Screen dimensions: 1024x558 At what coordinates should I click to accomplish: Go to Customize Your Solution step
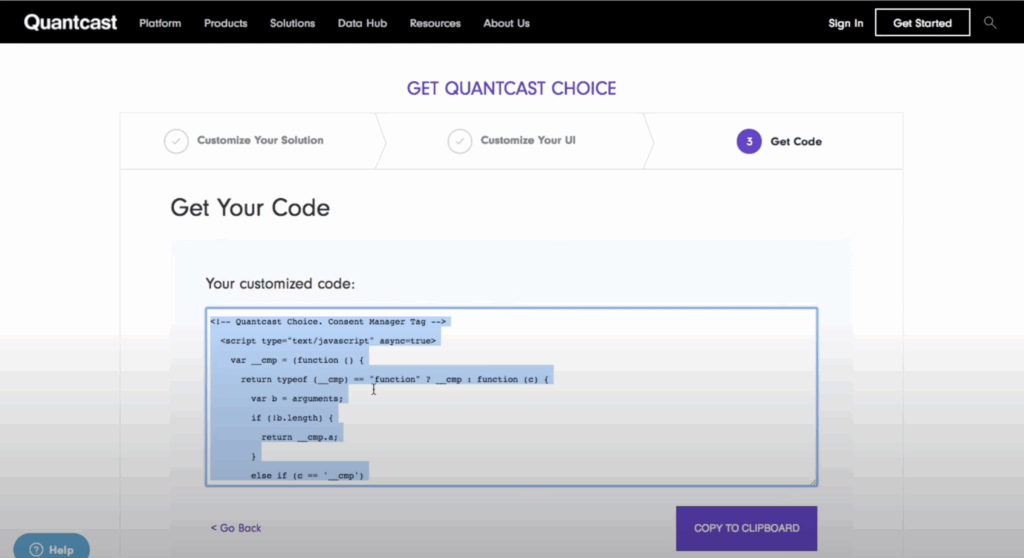tap(260, 140)
